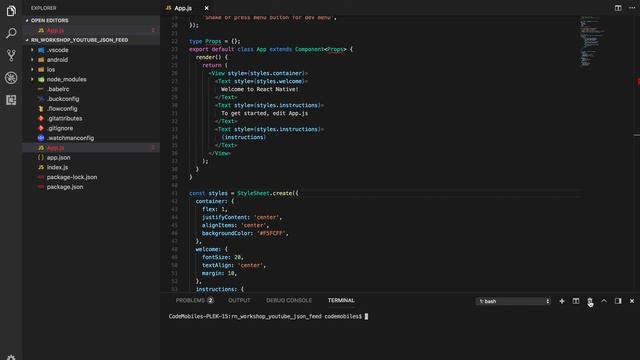
Task: Switch to the Output tab
Action: (x=239, y=300)
